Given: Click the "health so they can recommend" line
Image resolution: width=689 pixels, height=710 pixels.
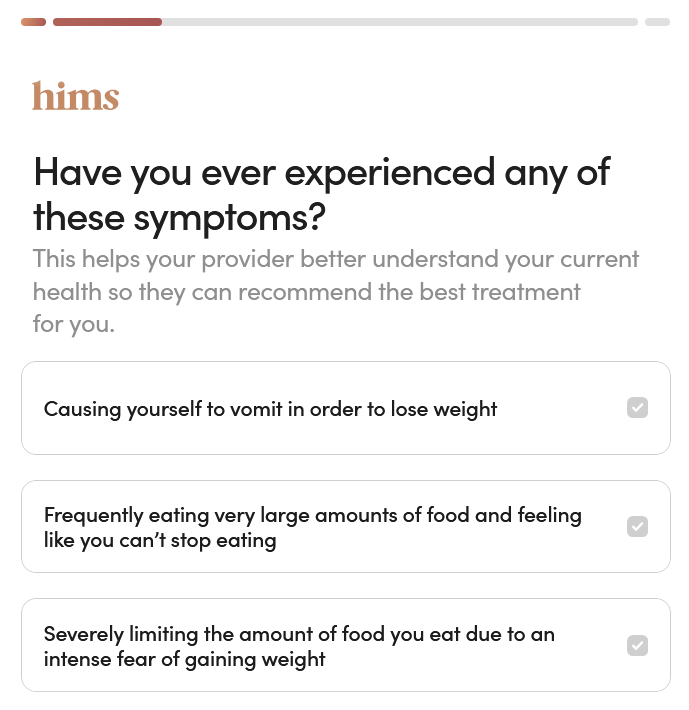Looking at the screenshot, I should click(x=306, y=292).
